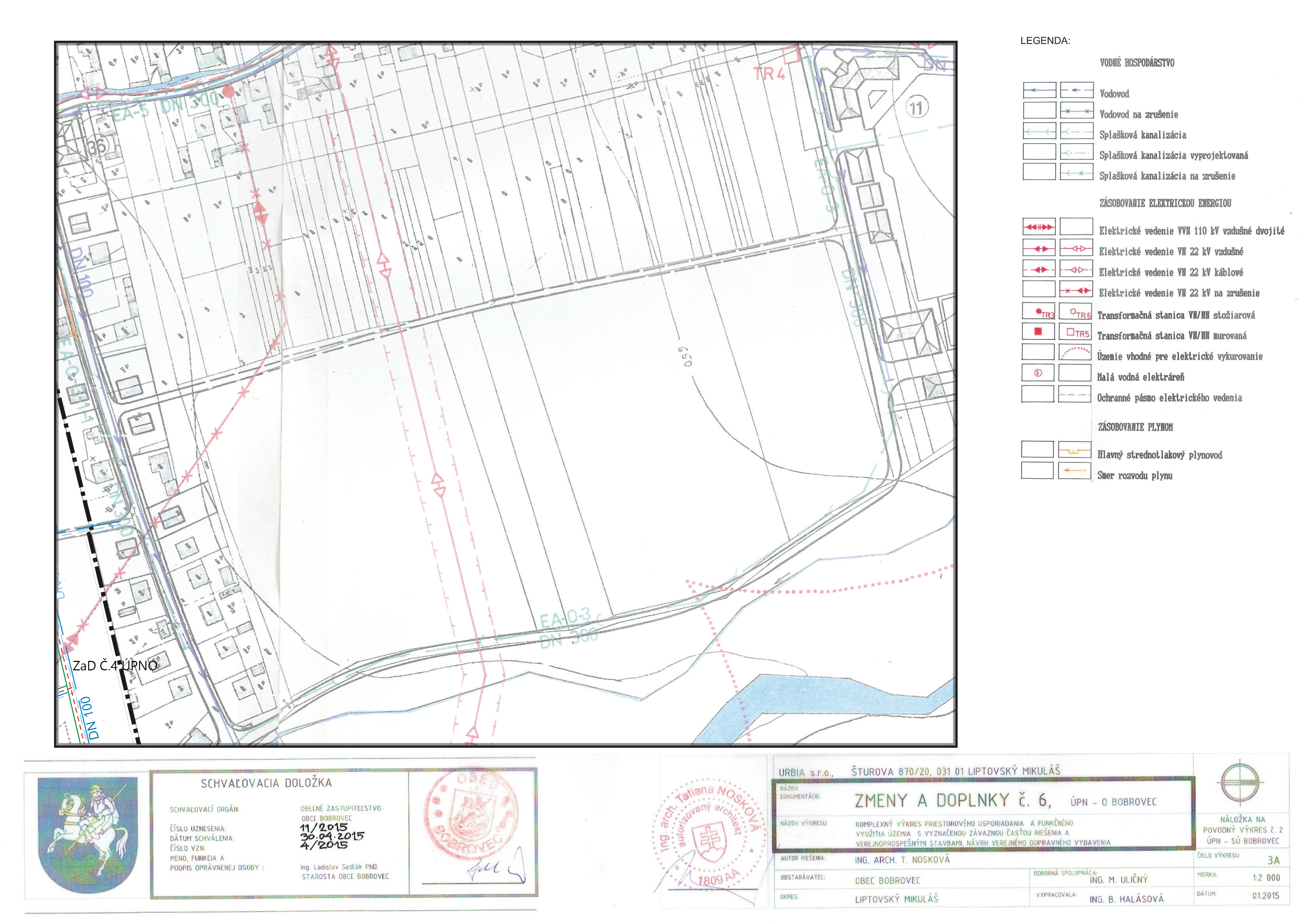
Task: Click the SCHVAĽOVACIA DOLOŽKA heading
Action: coord(266,783)
